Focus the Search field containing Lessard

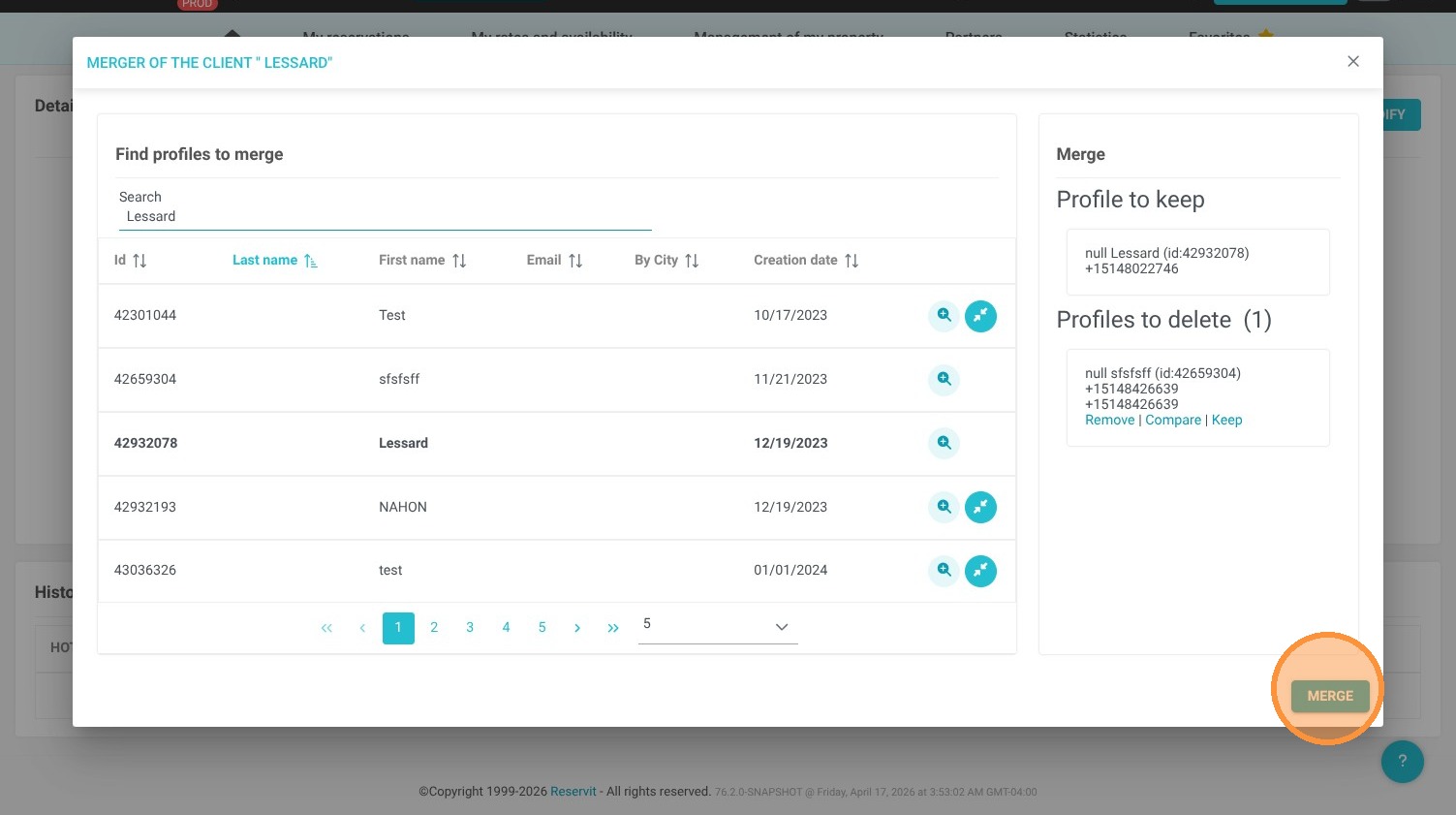click(x=385, y=217)
